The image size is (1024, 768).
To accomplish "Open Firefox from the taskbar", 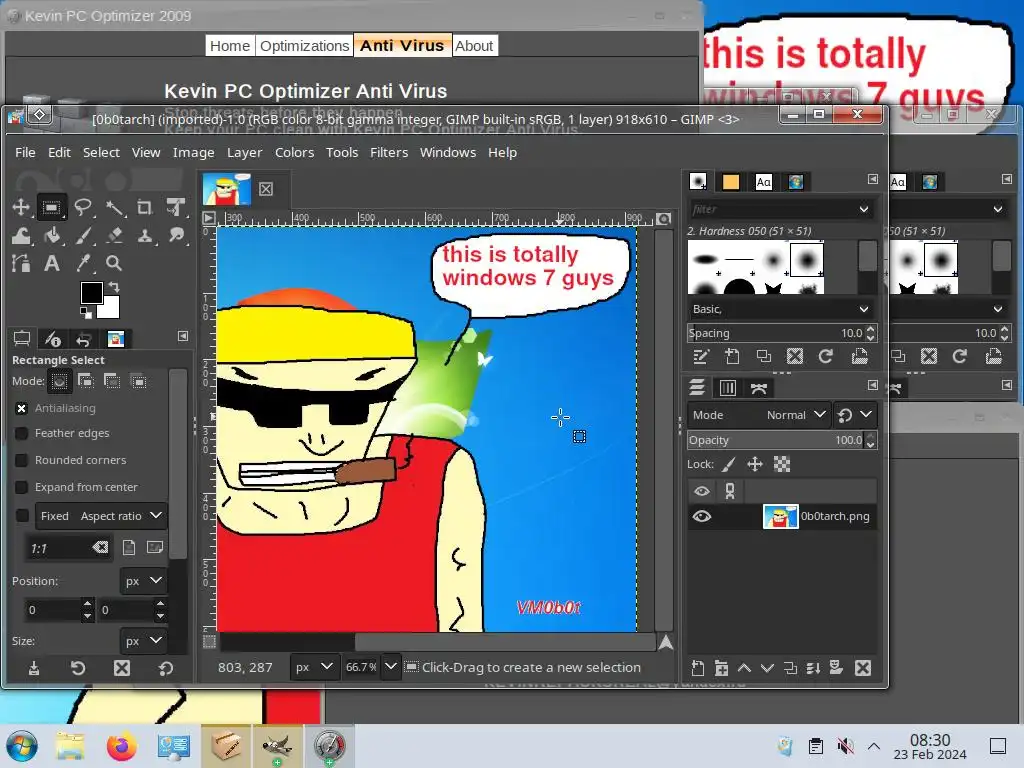I will pyautogui.click(x=121, y=746).
